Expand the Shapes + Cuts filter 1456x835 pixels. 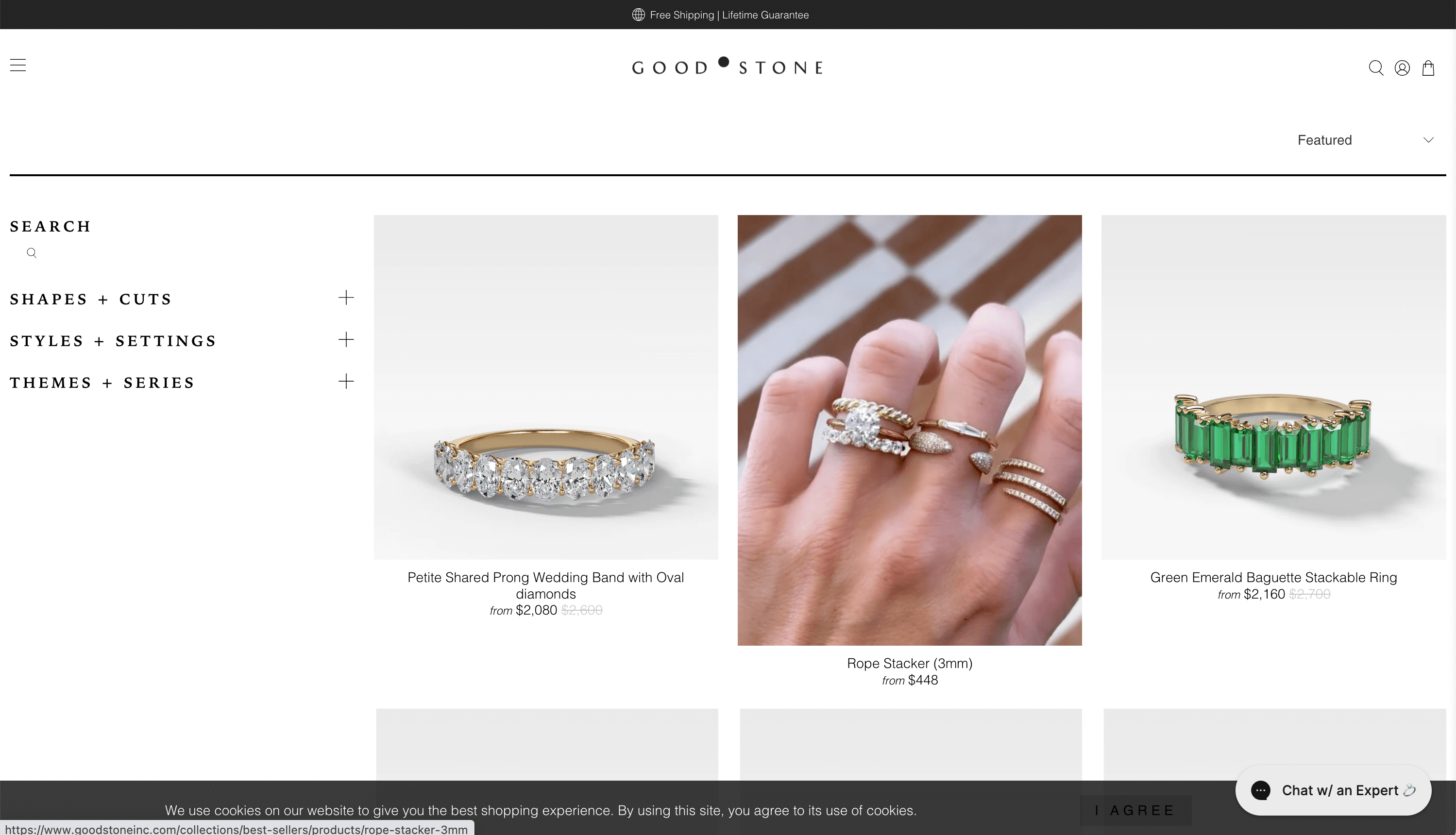click(x=182, y=299)
